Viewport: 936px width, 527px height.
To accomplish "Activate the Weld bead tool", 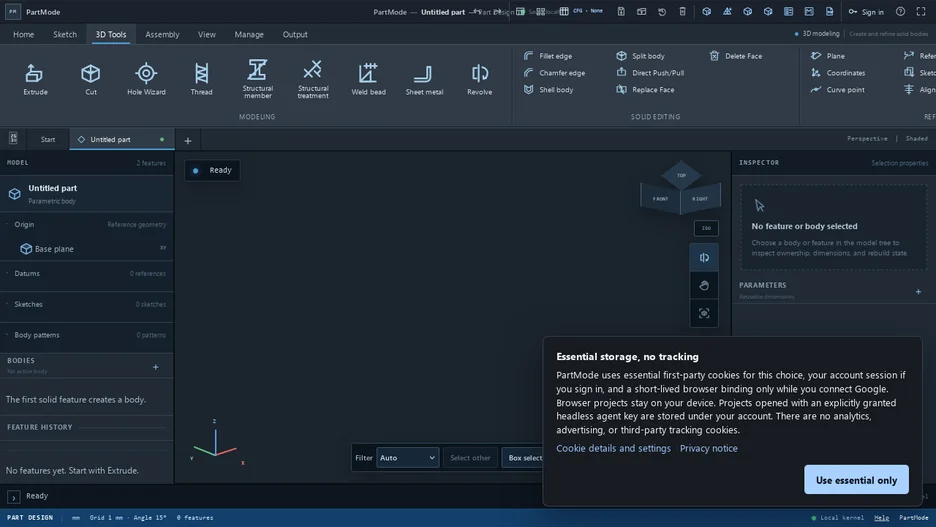I will tap(368, 79).
